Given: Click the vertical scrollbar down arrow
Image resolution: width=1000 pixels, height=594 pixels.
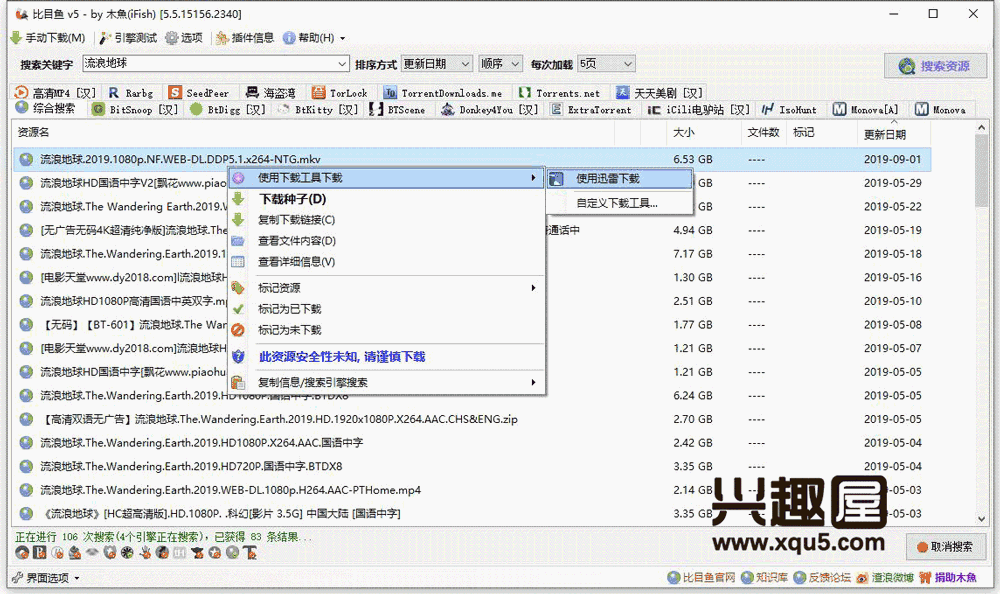Looking at the screenshot, I should [x=981, y=519].
